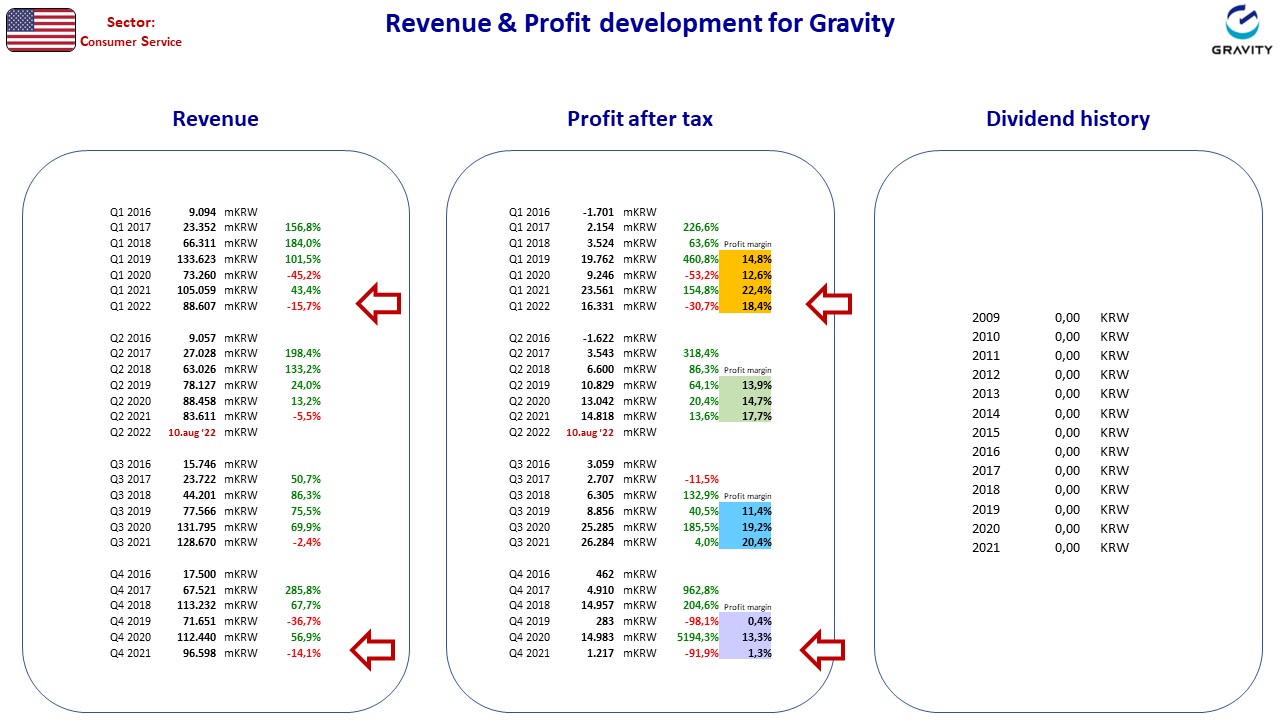Select the Q1 2016 revenue value 9.094
Viewport: 1280px width, 720px height.
[202, 212]
